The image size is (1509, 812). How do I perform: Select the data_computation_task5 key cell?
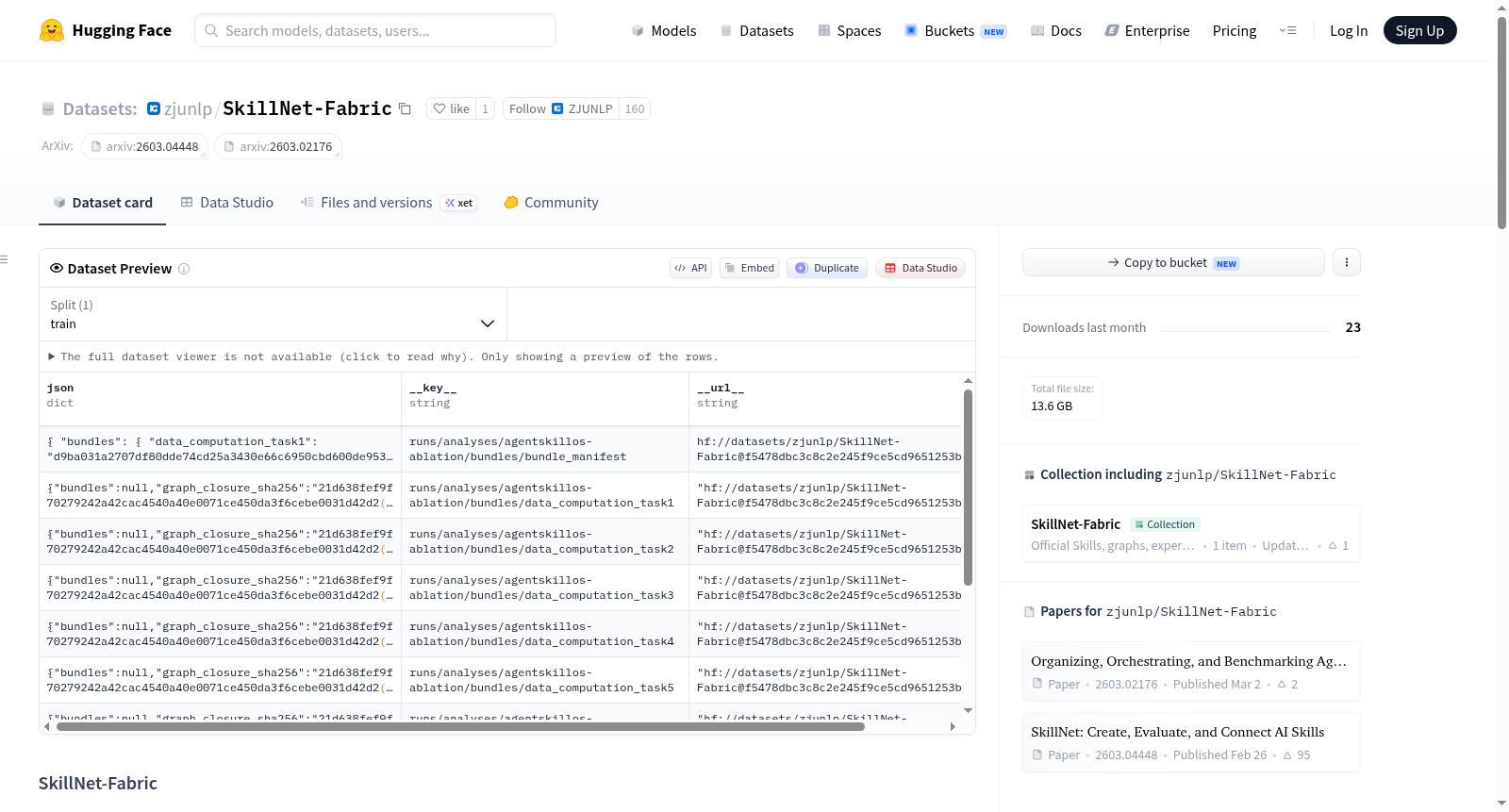545,680
